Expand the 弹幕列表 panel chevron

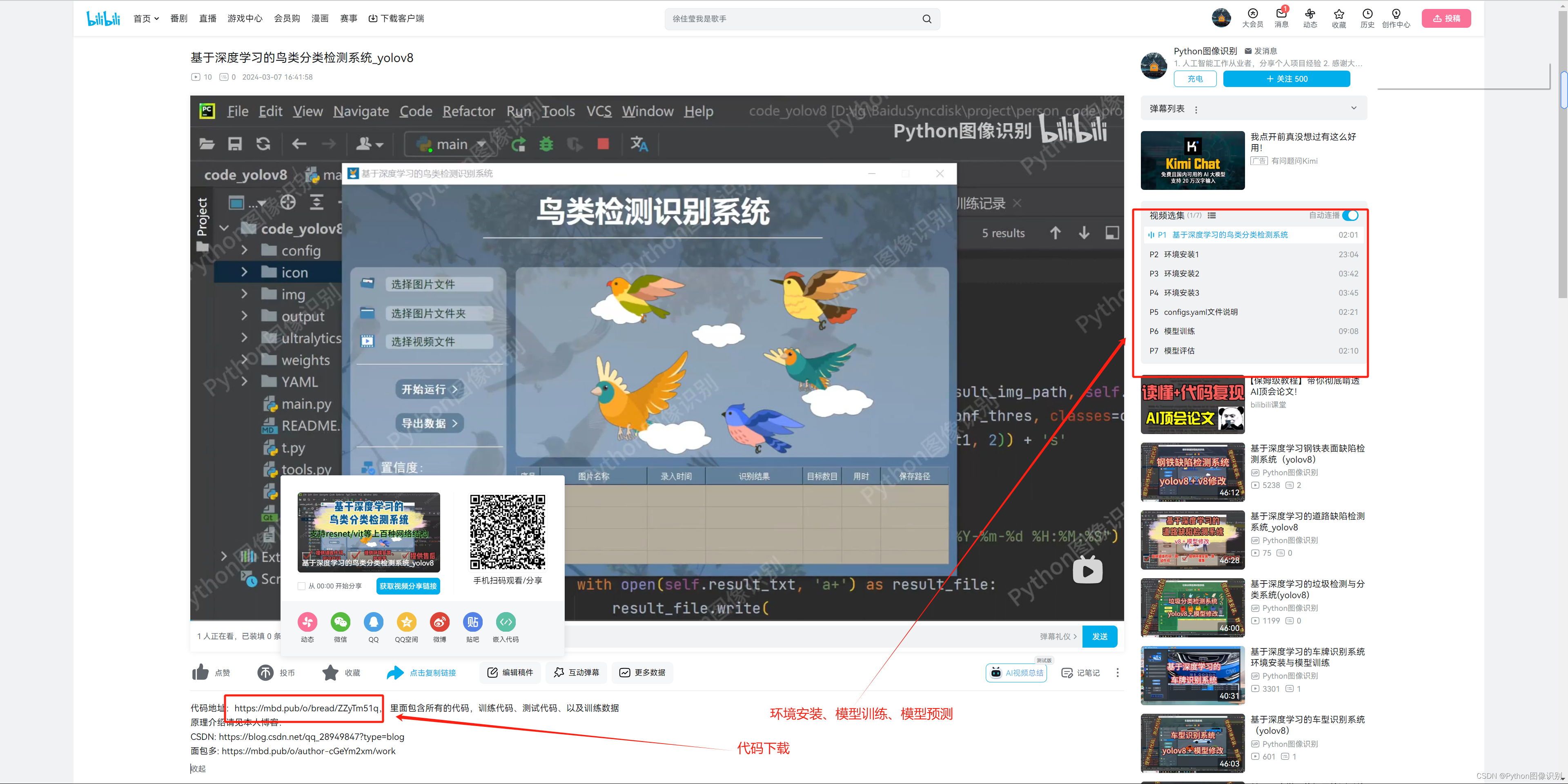click(1354, 108)
